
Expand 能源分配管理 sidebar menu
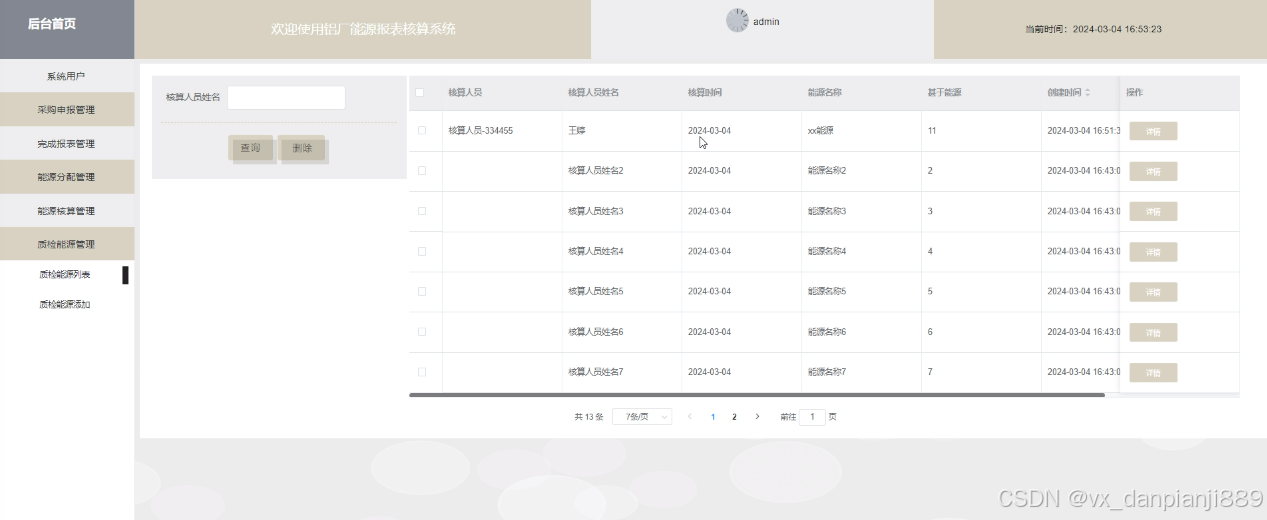click(x=67, y=177)
